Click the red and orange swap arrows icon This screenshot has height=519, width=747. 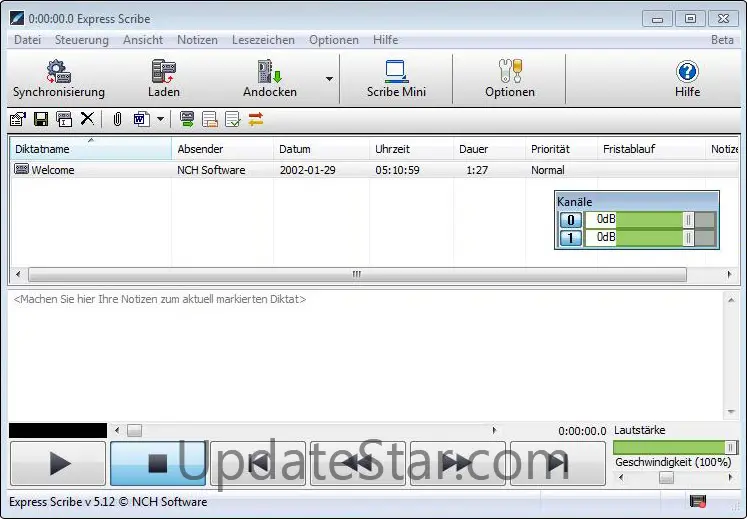pyautogui.click(x=256, y=119)
